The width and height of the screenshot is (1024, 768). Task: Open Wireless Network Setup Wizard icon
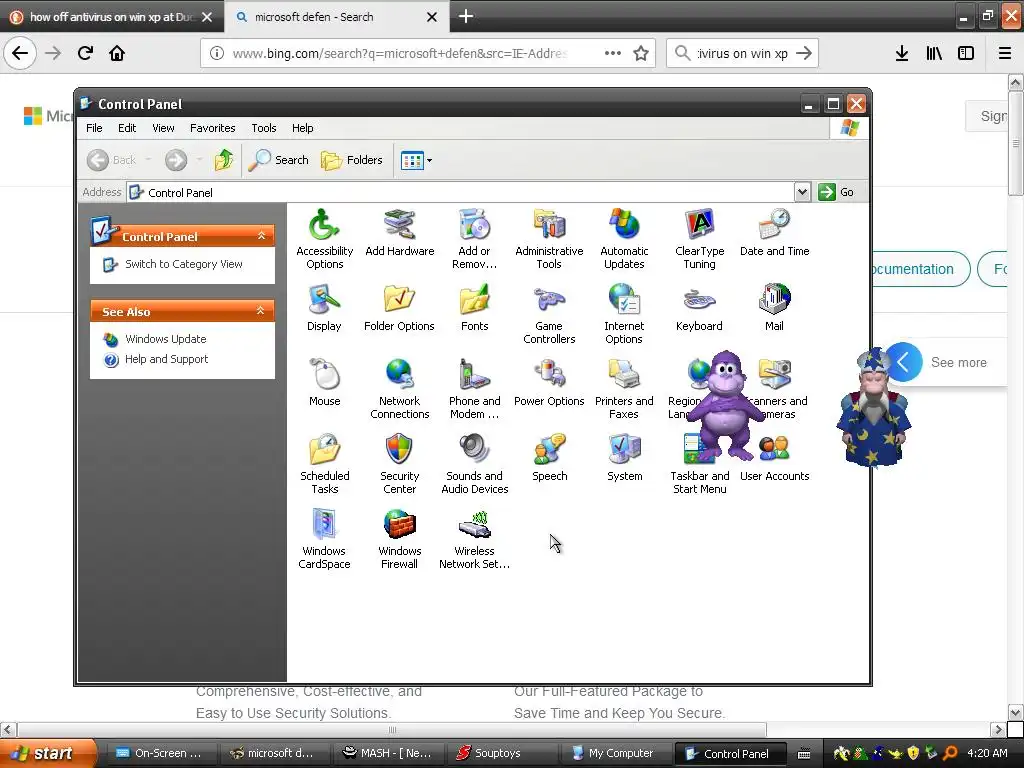pyautogui.click(x=474, y=539)
